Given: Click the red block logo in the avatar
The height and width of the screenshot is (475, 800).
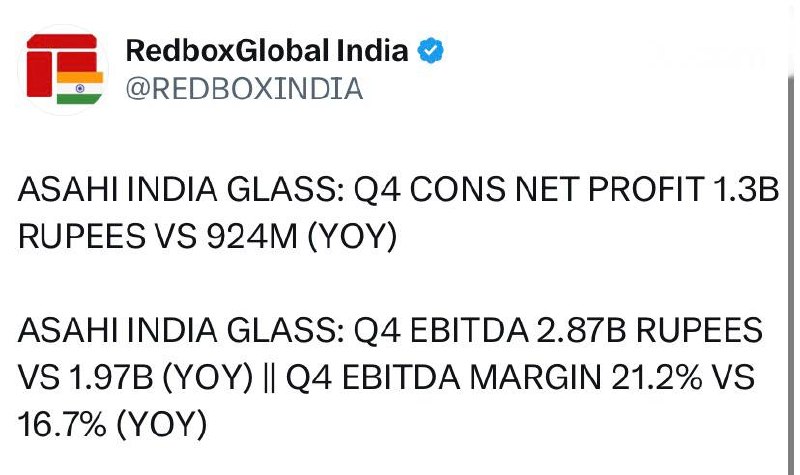Looking at the screenshot, I should click(61, 65).
